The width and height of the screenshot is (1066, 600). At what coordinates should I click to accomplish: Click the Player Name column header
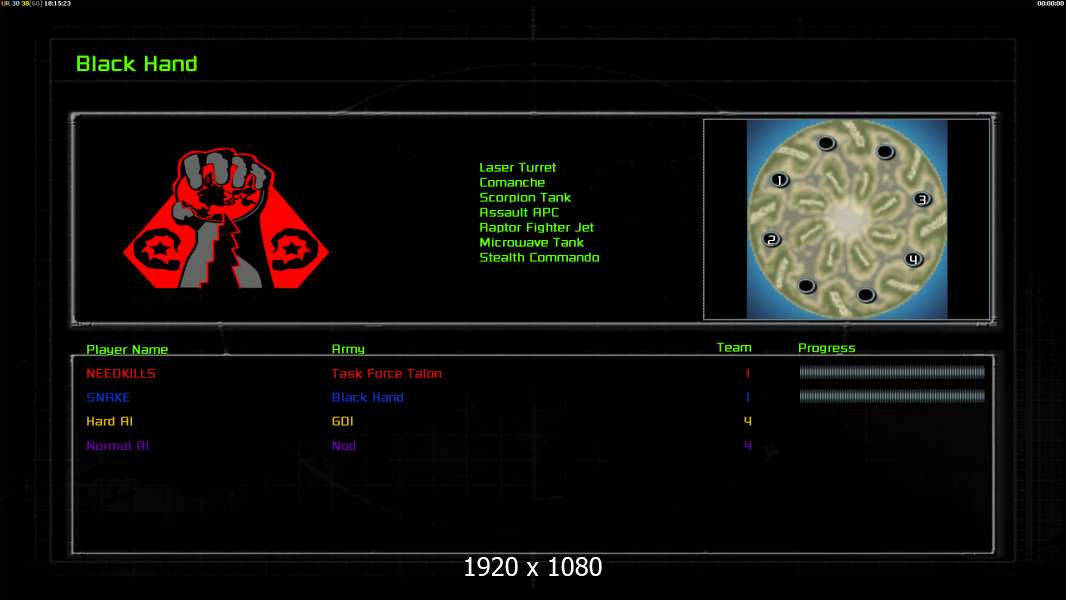click(x=127, y=349)
